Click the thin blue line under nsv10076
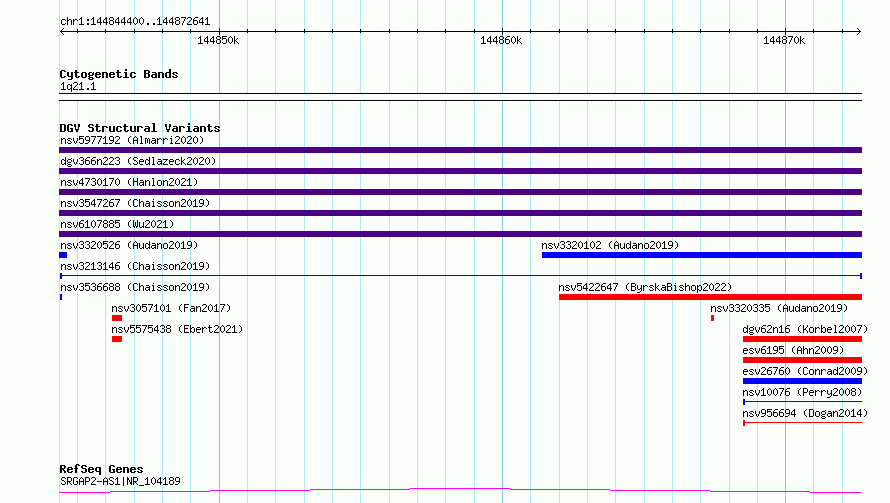 tap(803, 402)
